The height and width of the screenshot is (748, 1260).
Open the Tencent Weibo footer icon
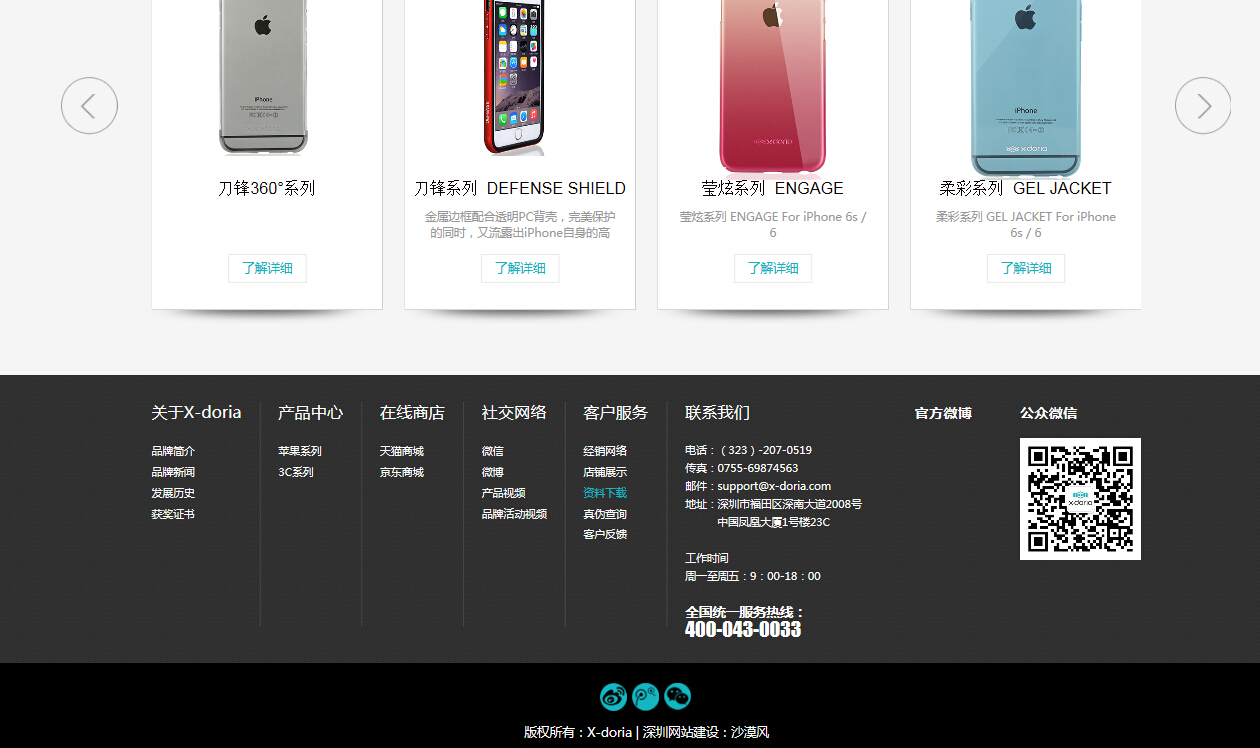(x=646, y=696)
